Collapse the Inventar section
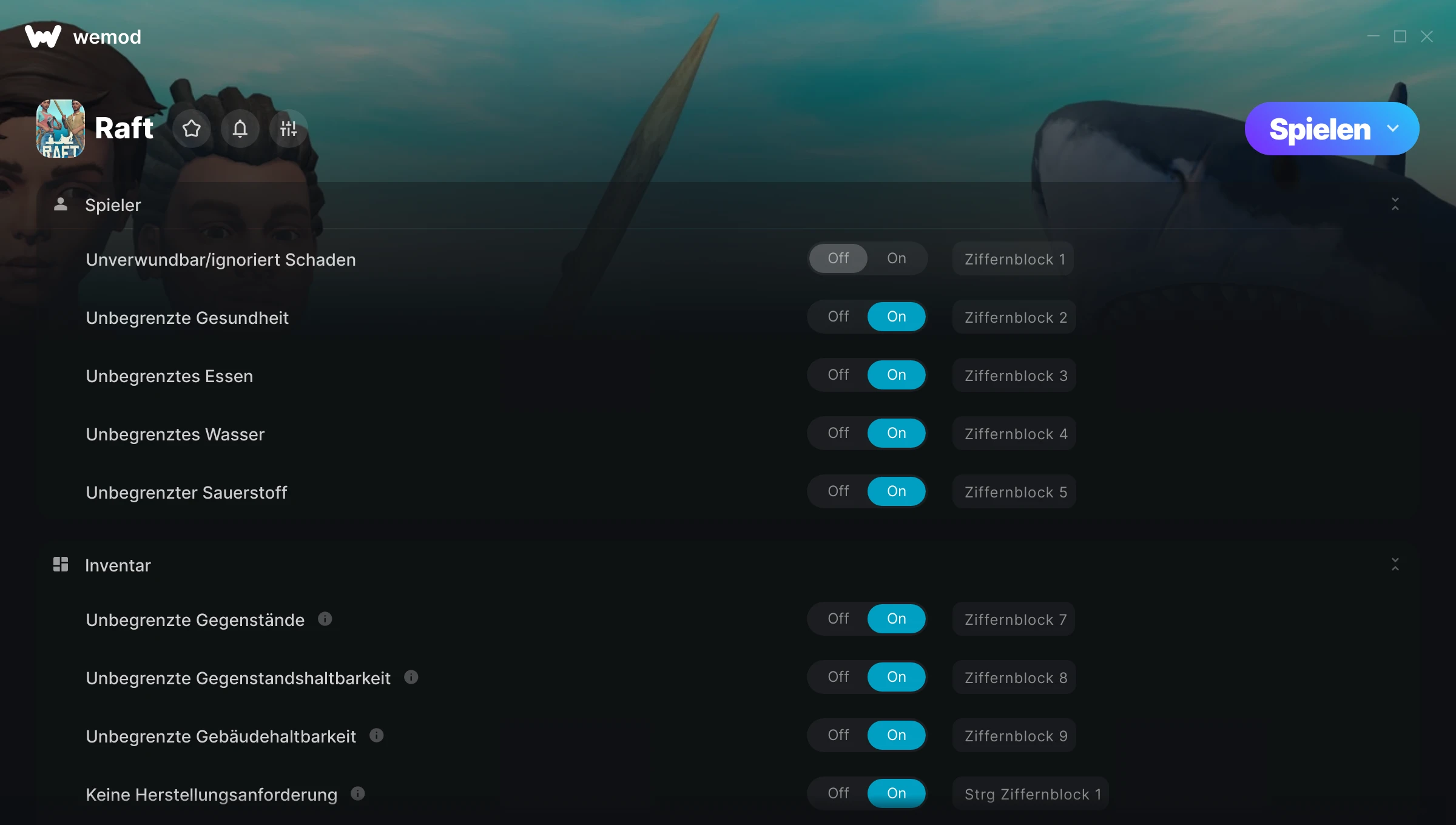Image resolution: width=1456 pixels, height=825 pixels. [x=1395, y=564]
